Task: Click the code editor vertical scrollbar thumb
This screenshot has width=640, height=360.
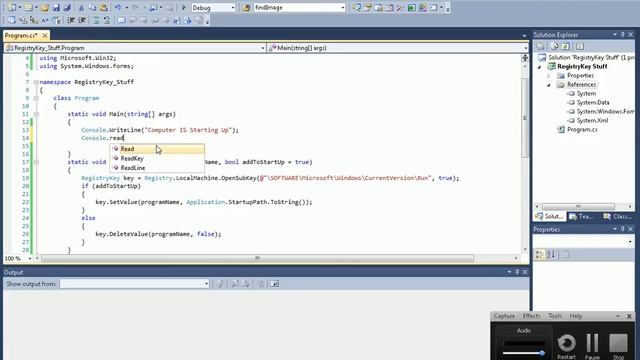Action: click(524, 118)
